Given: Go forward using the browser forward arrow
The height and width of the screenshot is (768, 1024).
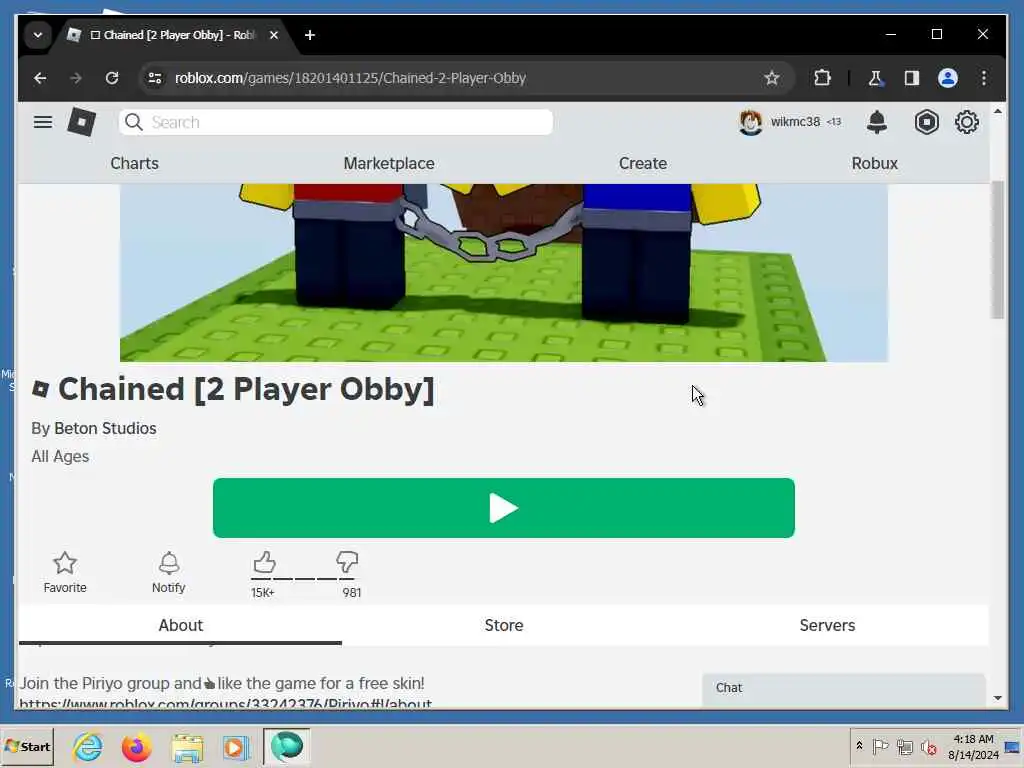Looking at the screenshot, I should (76, 78).
